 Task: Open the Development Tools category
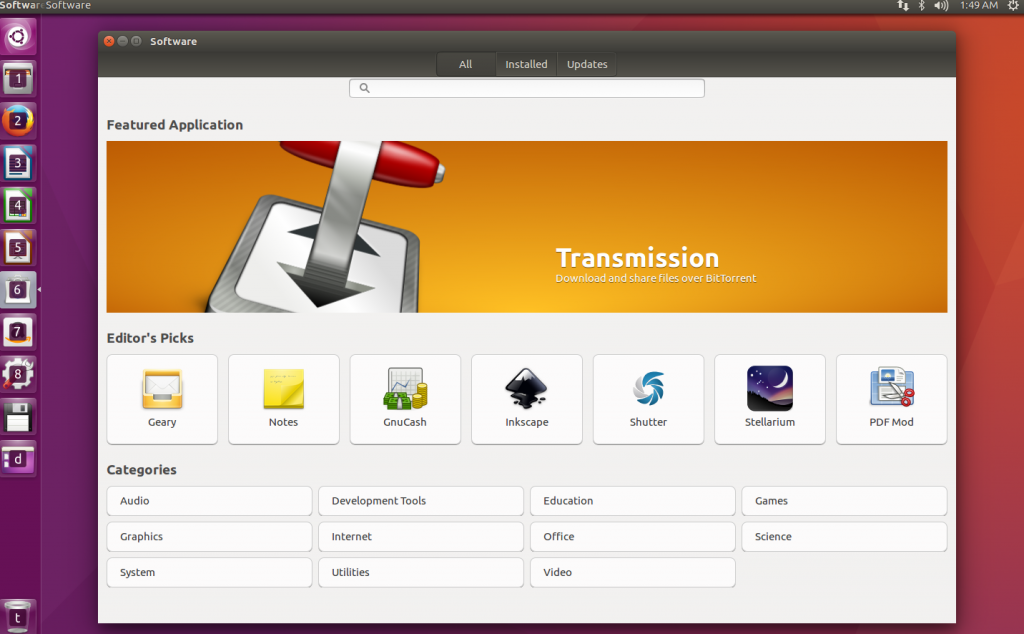click(x=421, y=501)
